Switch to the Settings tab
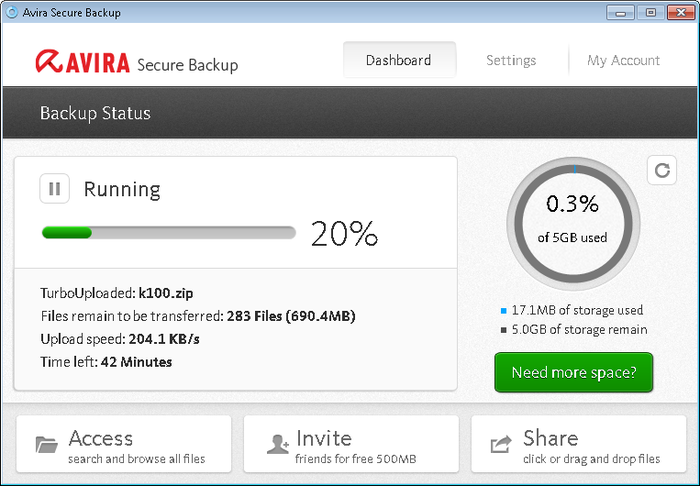700x486 pixels. (x=511, y=60)
